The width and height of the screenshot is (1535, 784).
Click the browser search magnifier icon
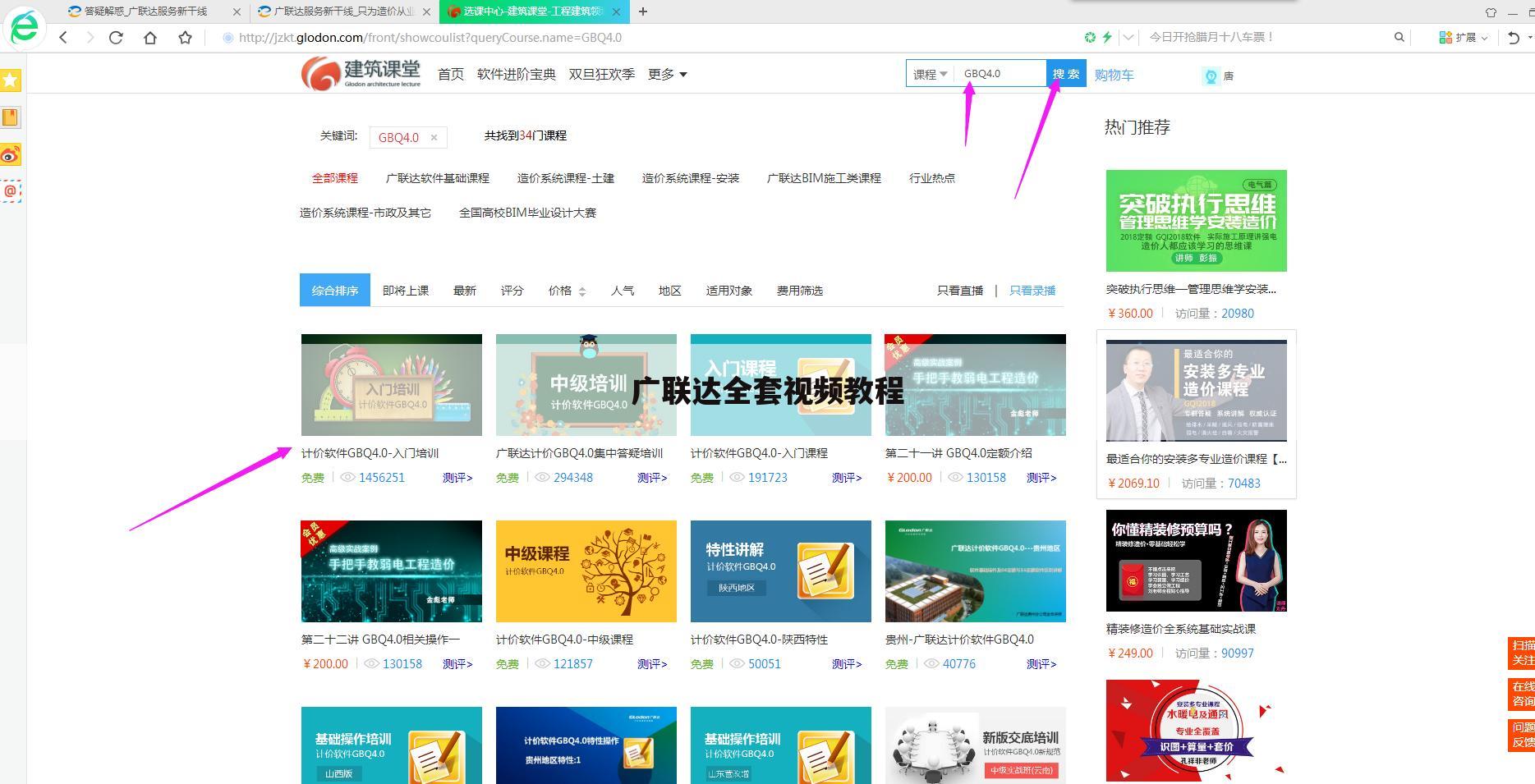click(1399, 37)
